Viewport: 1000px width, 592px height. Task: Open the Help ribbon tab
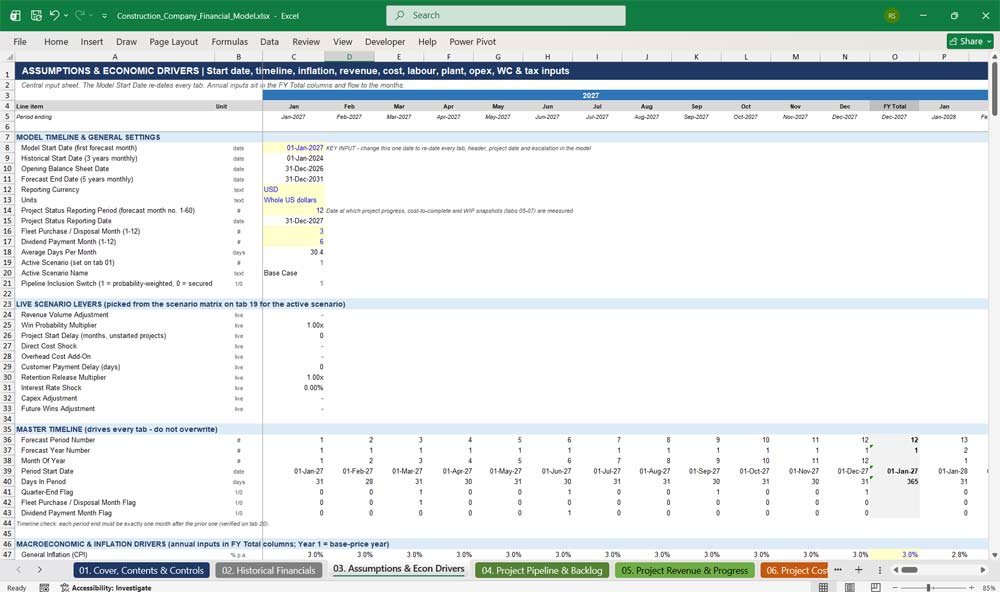(x=427, y=41)
